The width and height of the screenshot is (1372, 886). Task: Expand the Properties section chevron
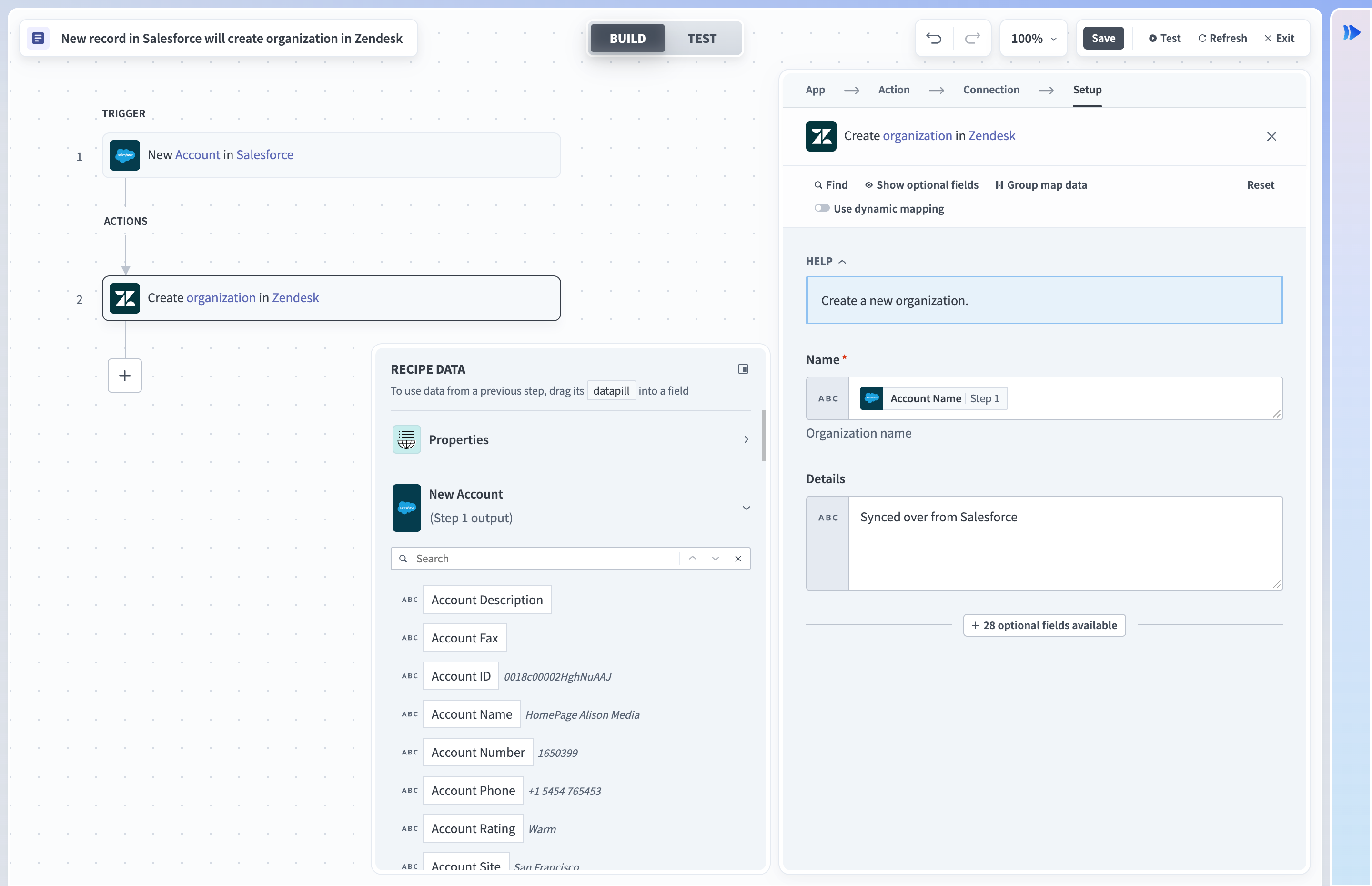click(746, 439)
